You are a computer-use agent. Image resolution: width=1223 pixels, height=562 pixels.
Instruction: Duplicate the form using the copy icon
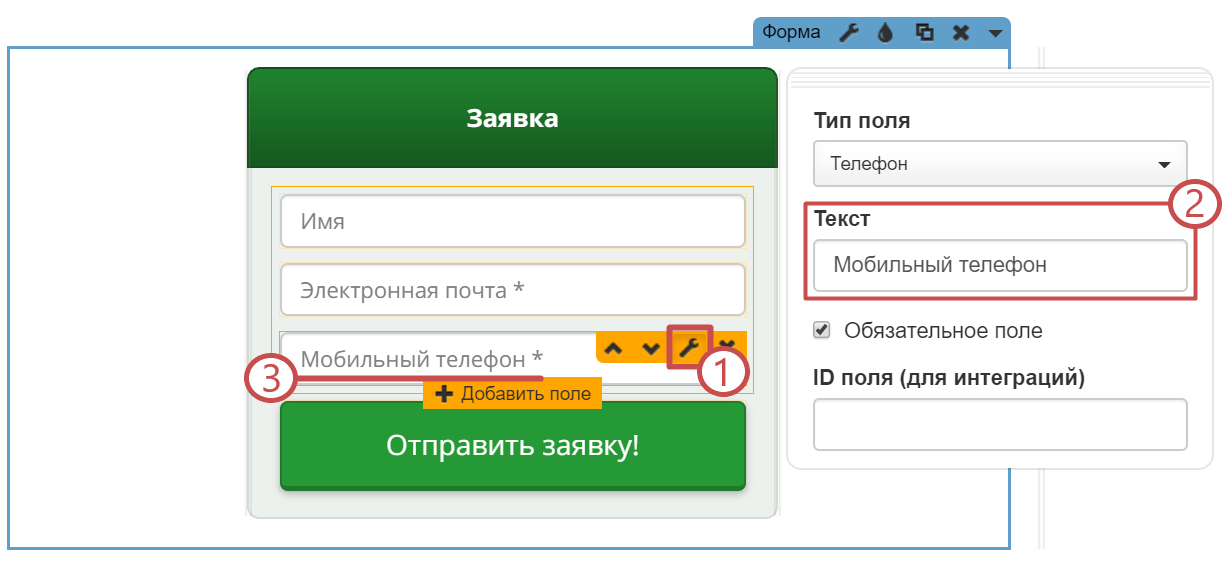pos(925,32)
